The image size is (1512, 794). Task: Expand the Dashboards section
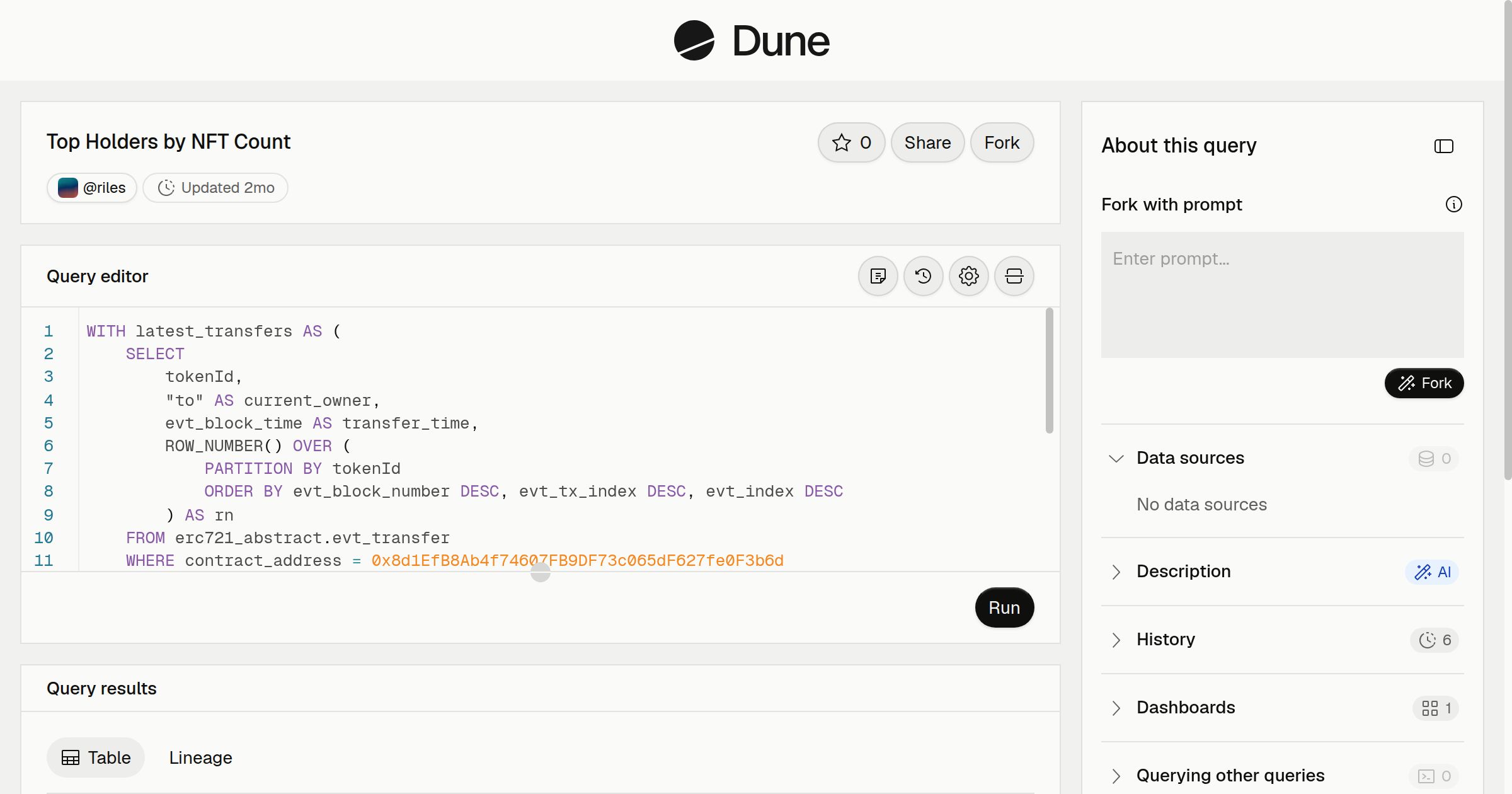[1116, 708]
